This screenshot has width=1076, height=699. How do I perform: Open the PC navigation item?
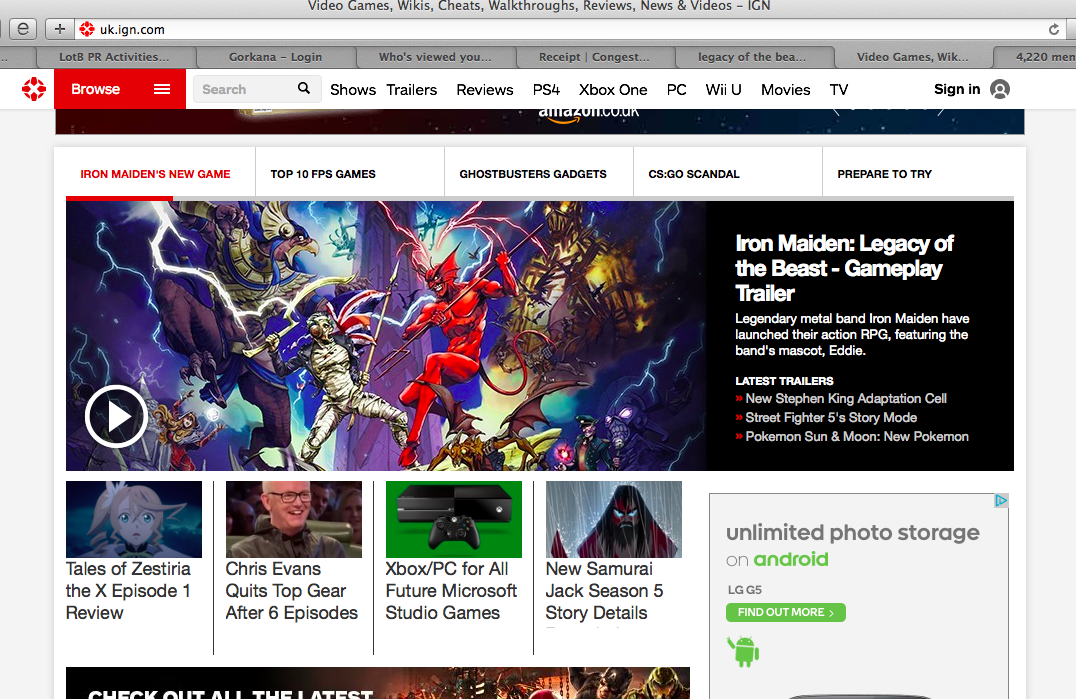click(x=677, y=90)
